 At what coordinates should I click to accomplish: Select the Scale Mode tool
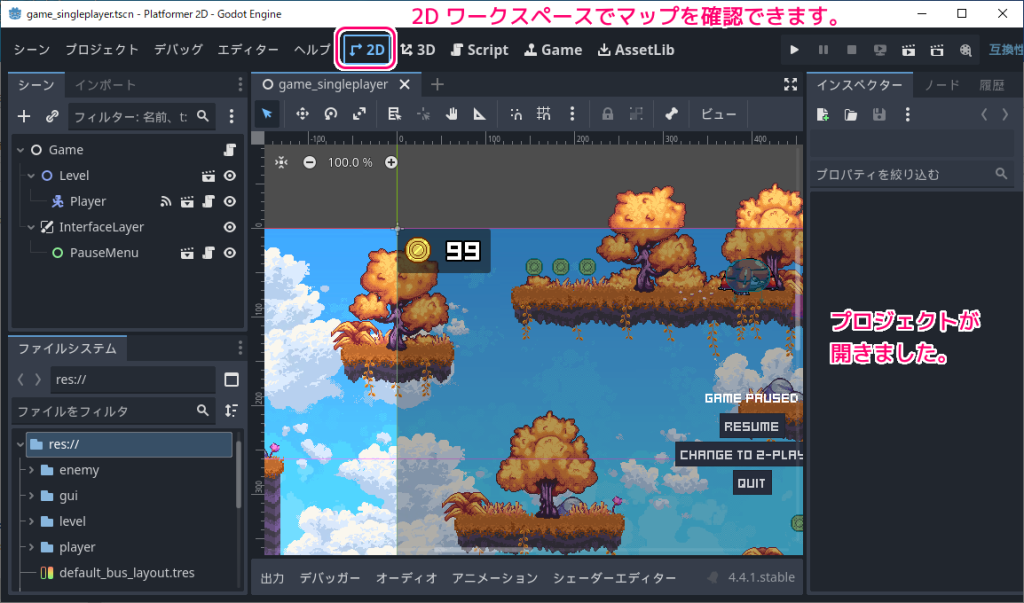point(359,114)
